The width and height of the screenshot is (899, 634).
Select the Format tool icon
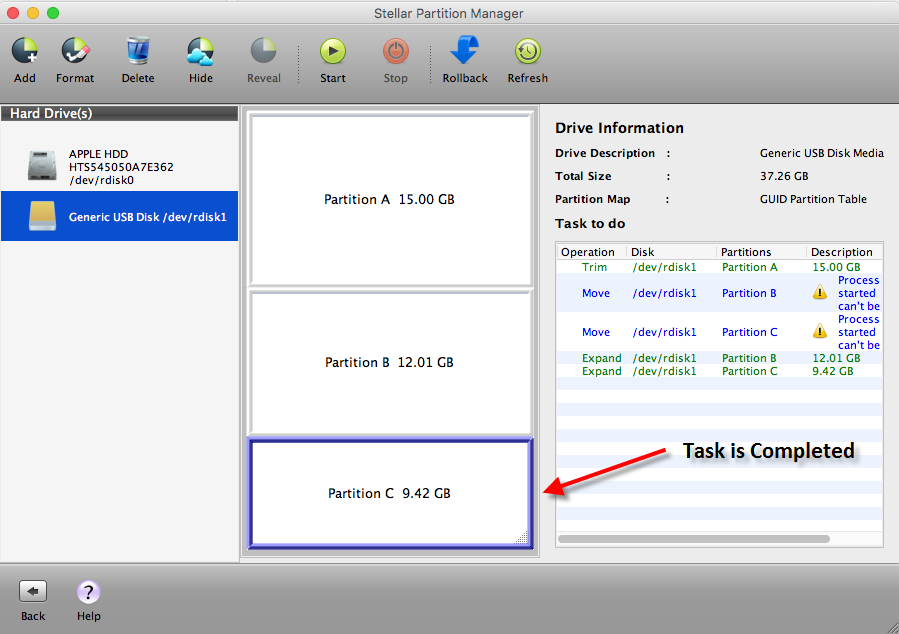tap(75, 52)
